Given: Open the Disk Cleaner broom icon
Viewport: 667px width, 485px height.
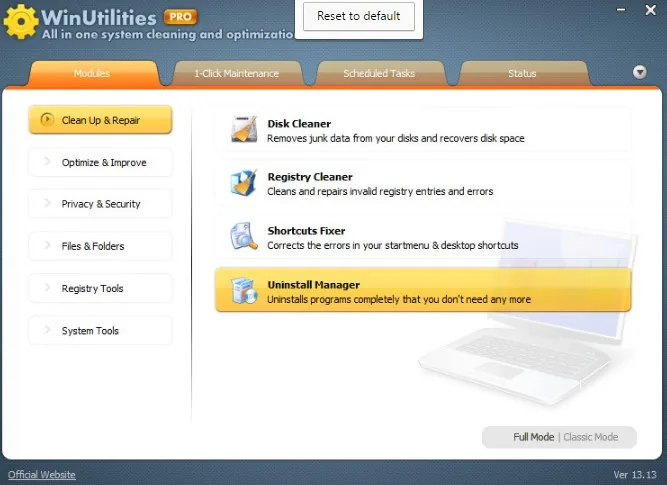Looking at the screenshot, I should click(244, 129).
